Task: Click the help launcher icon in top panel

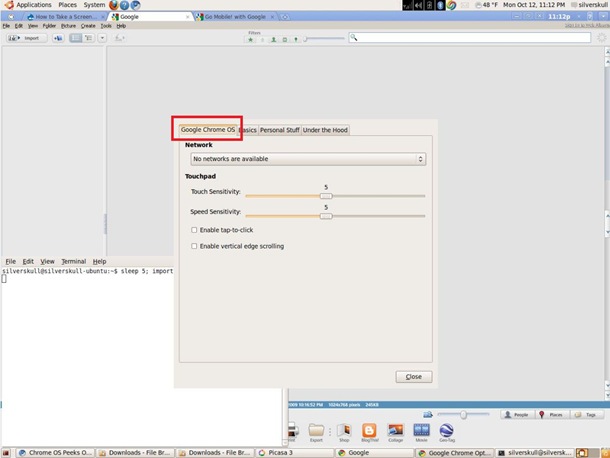Action: pos(124,5)
